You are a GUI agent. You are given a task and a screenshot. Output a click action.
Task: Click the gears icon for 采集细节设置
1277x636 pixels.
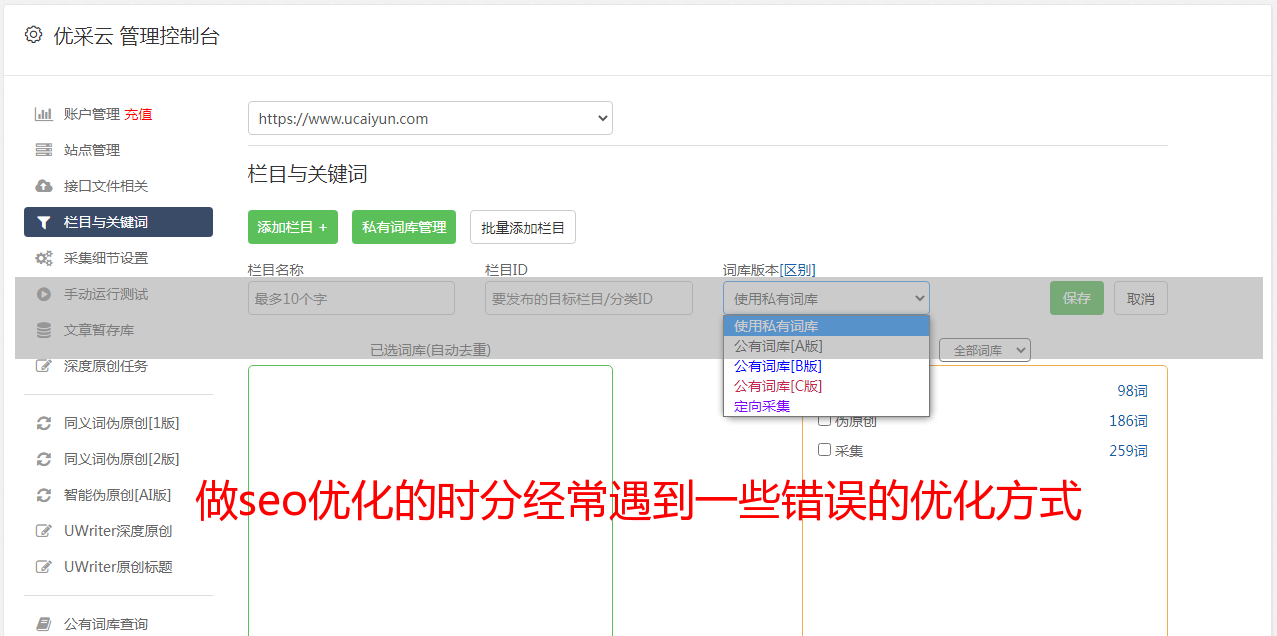44,258
